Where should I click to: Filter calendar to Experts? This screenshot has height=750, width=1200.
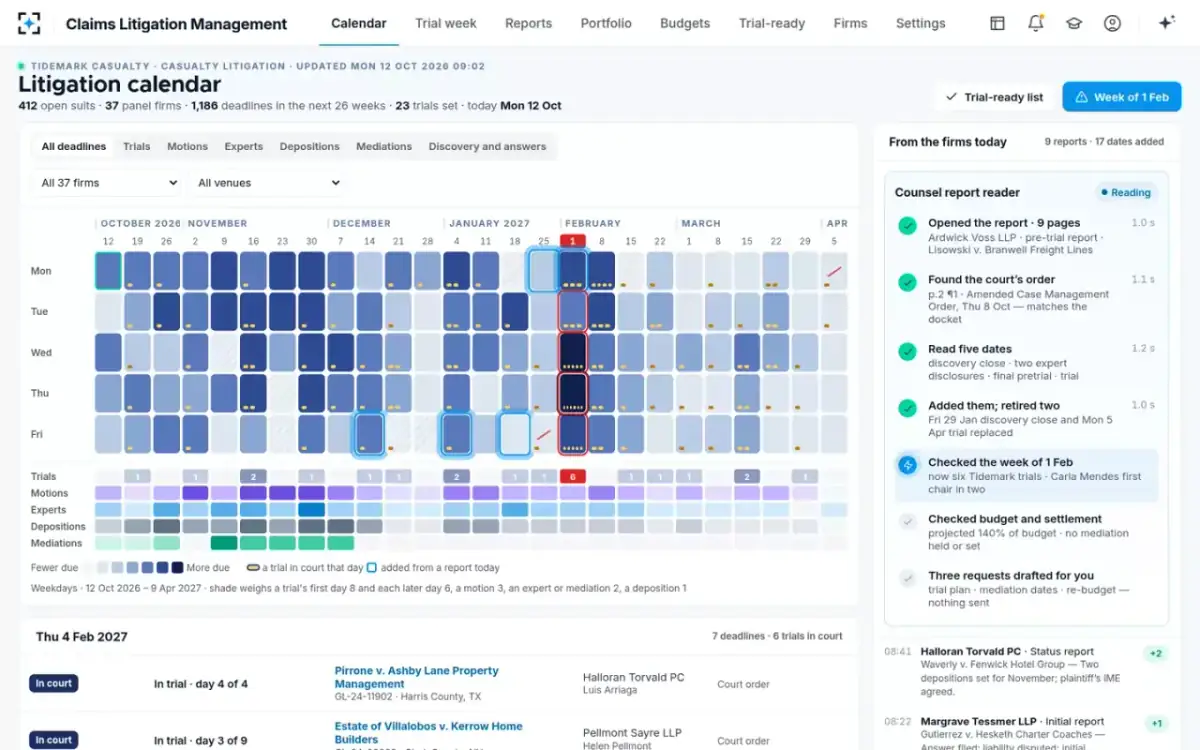tap(244, 146)
